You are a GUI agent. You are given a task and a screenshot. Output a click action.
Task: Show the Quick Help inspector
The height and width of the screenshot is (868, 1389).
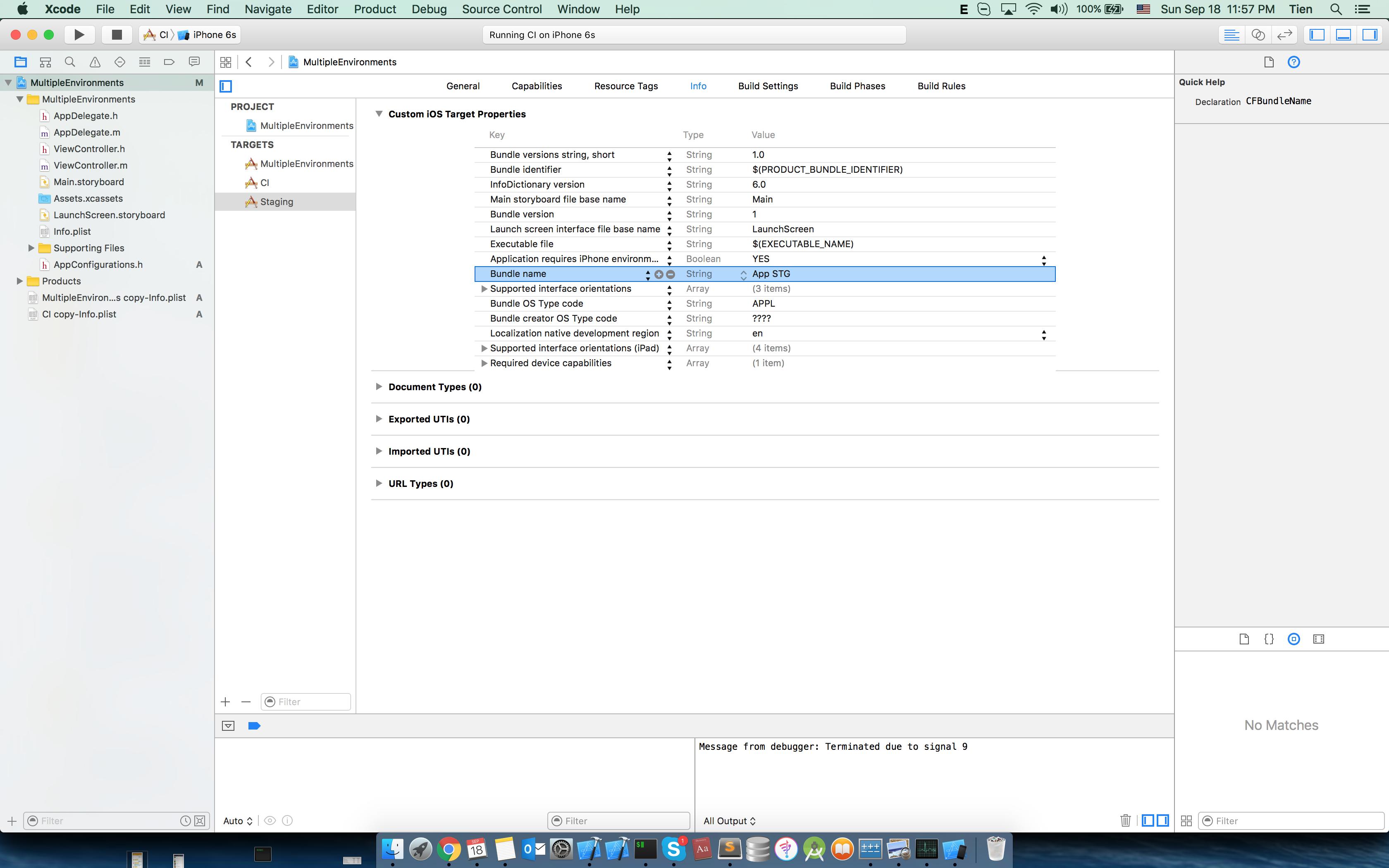1294,62
